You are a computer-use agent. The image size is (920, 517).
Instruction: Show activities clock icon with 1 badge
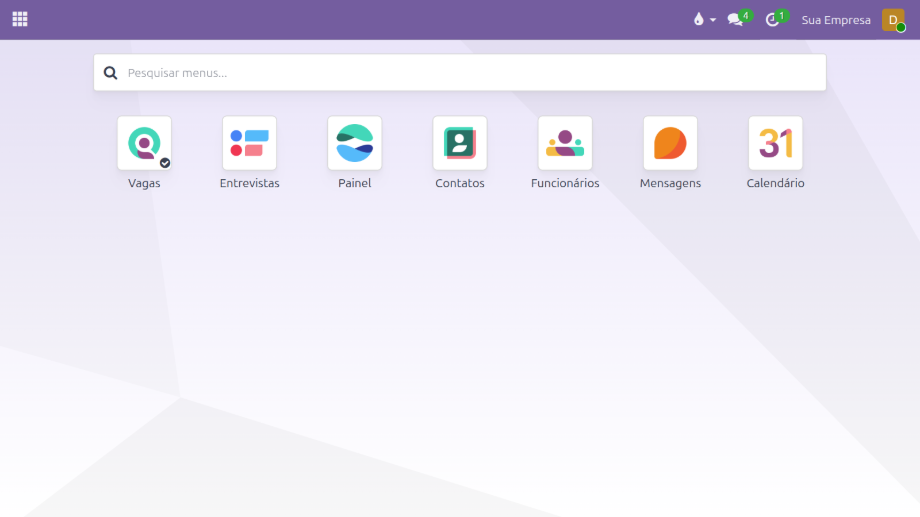click(772, 20)
